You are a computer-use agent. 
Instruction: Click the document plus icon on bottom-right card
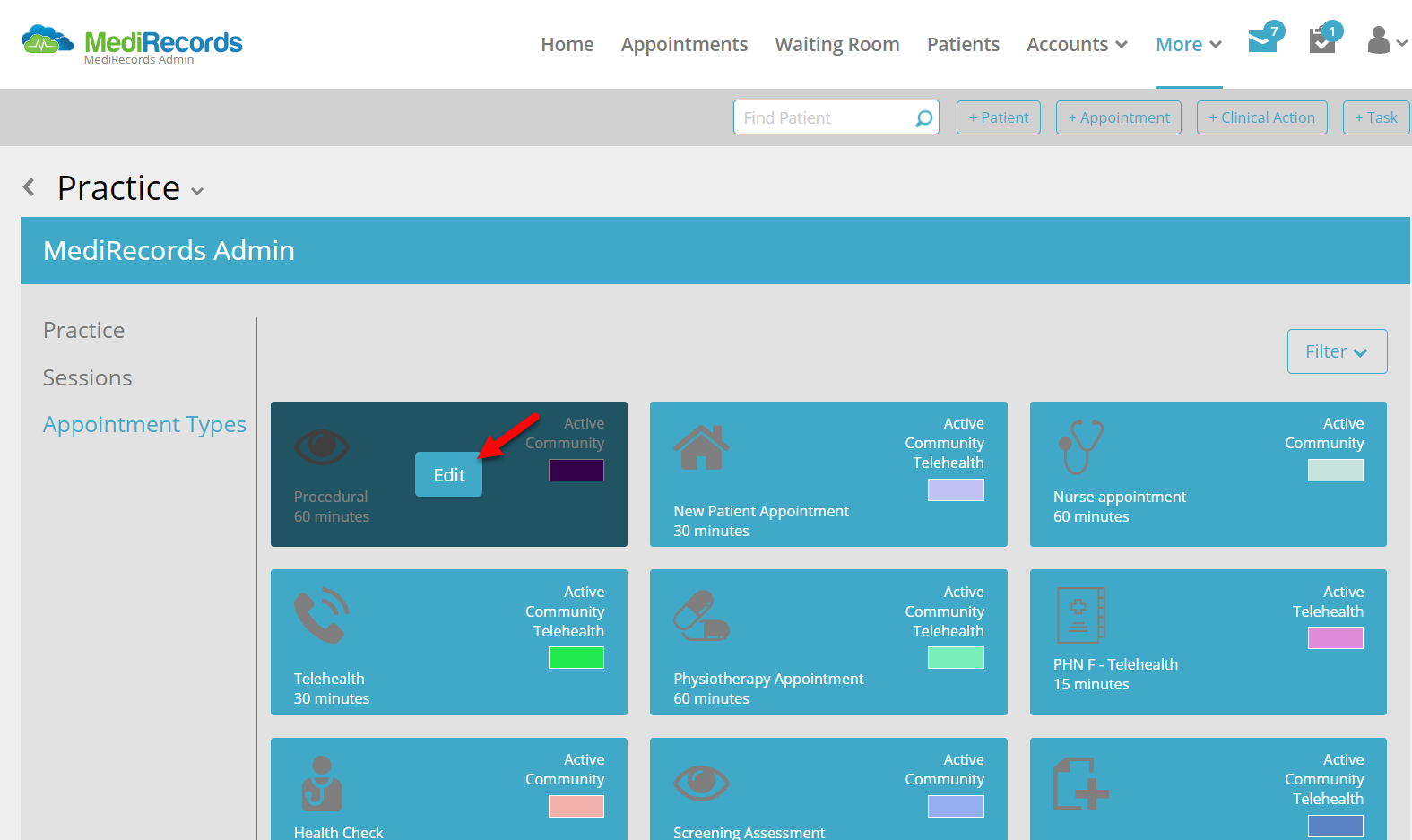pos(1080,784)
